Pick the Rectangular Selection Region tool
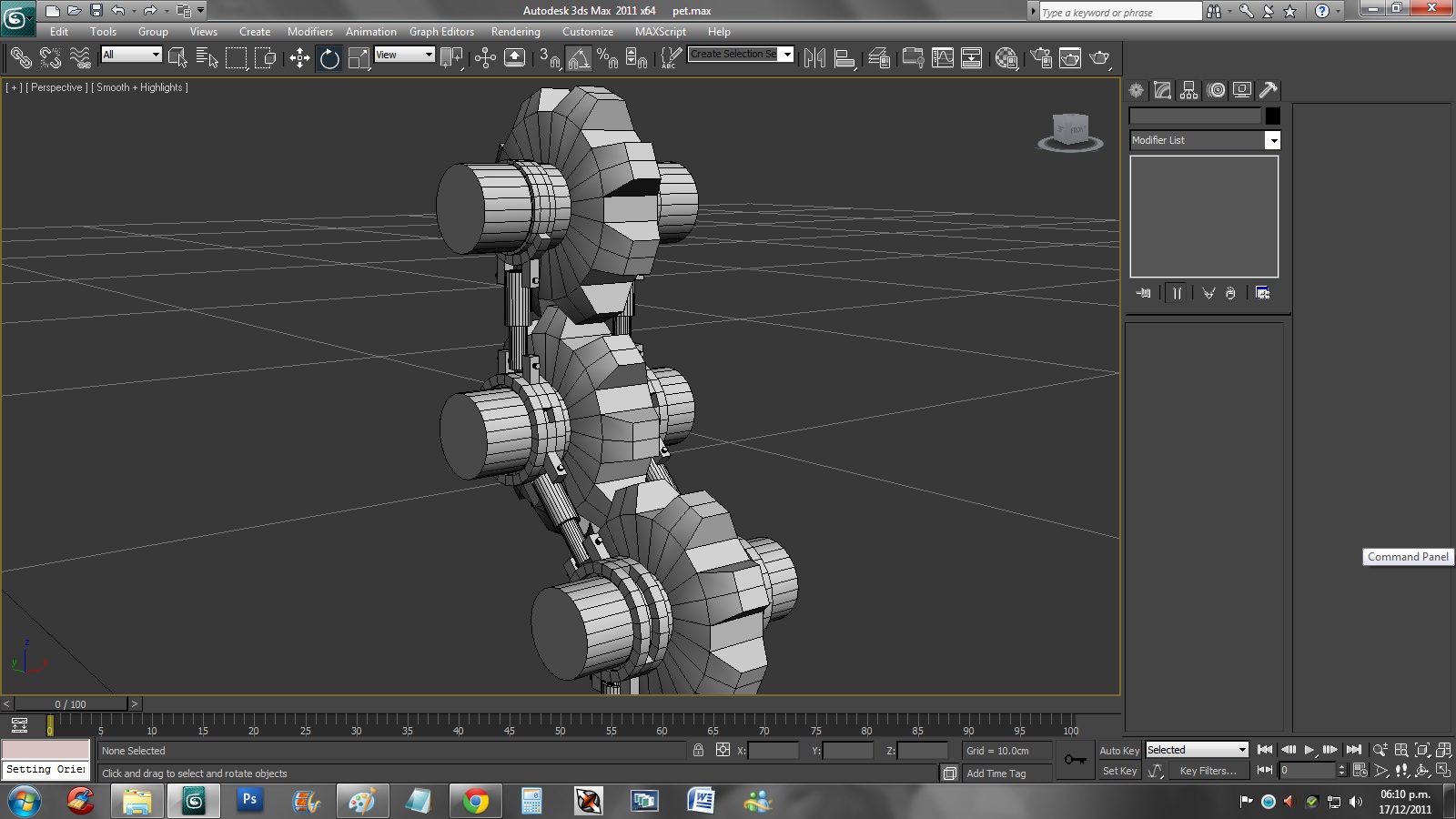Image resolution: width=1456 pixels, height=819 pixels. point(236,58)
